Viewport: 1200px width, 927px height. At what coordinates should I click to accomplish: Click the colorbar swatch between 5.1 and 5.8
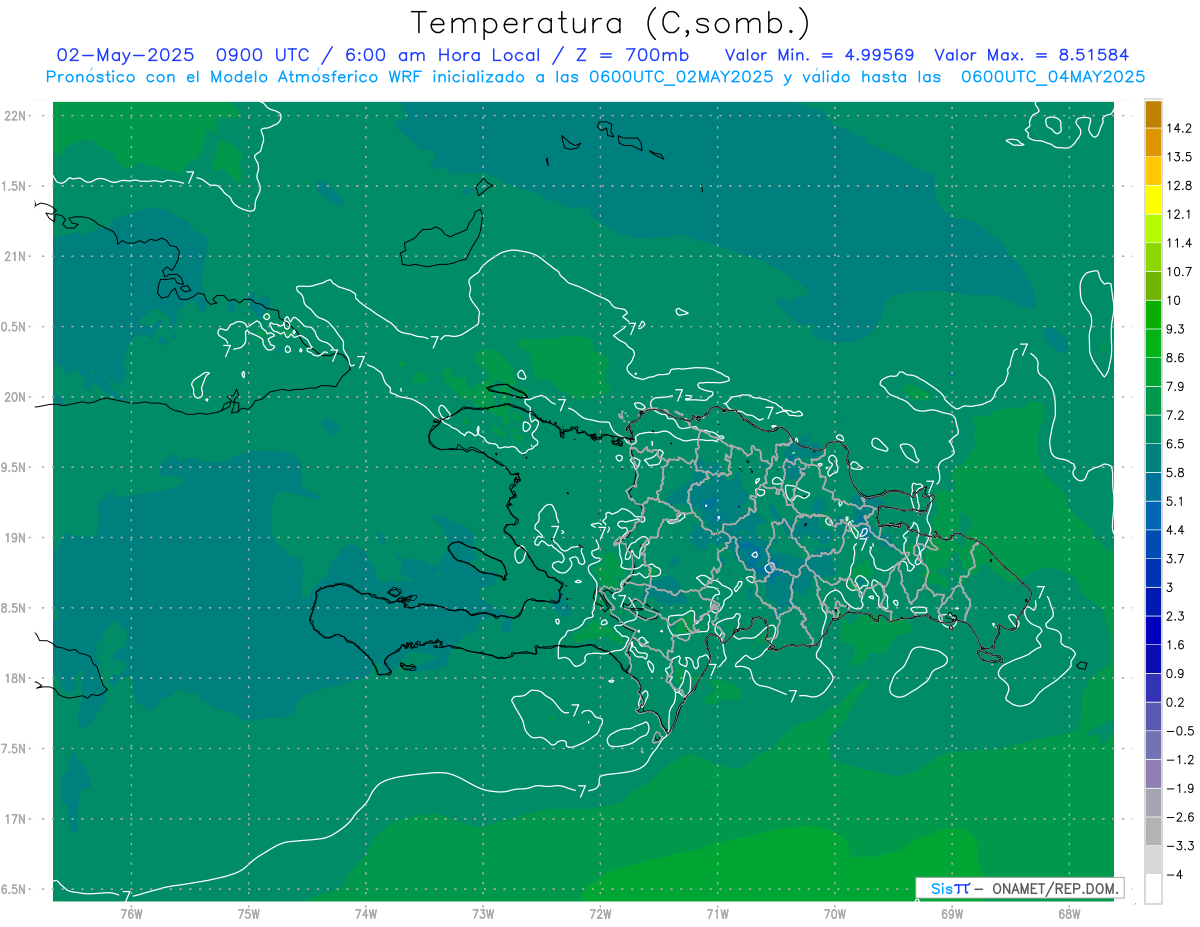coord(1154,487)
